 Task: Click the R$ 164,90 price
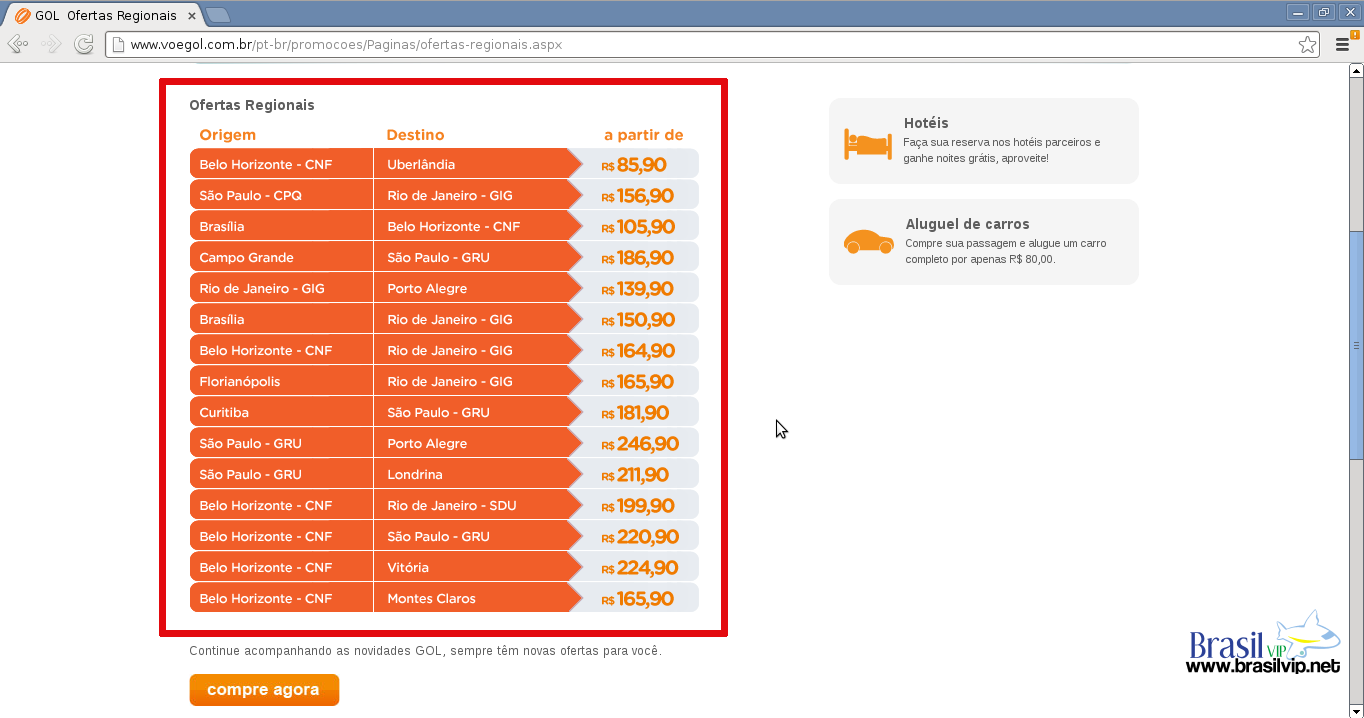coord(638,351)
